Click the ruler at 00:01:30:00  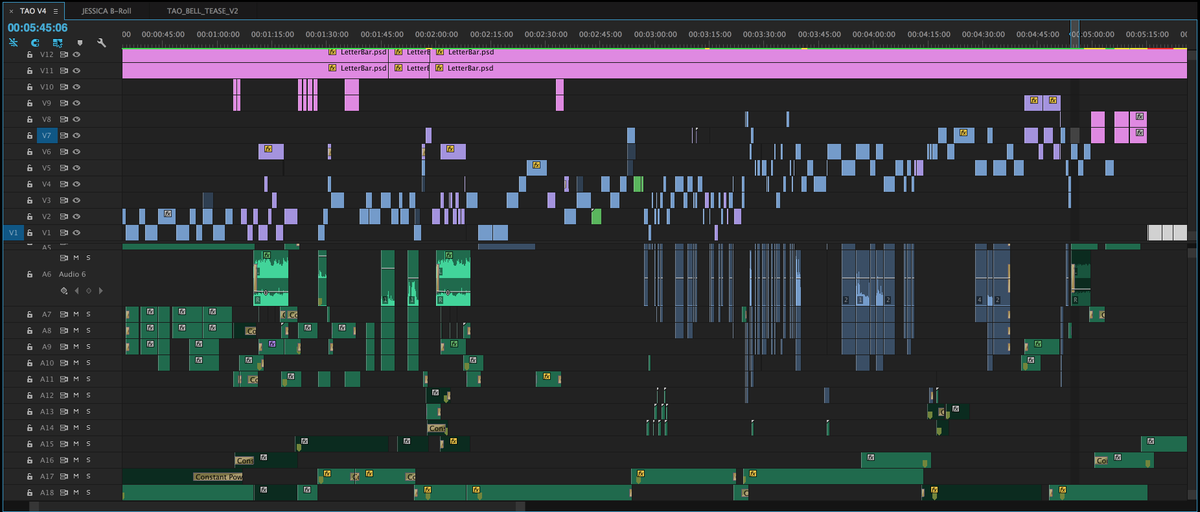click(x=327, y=33)
